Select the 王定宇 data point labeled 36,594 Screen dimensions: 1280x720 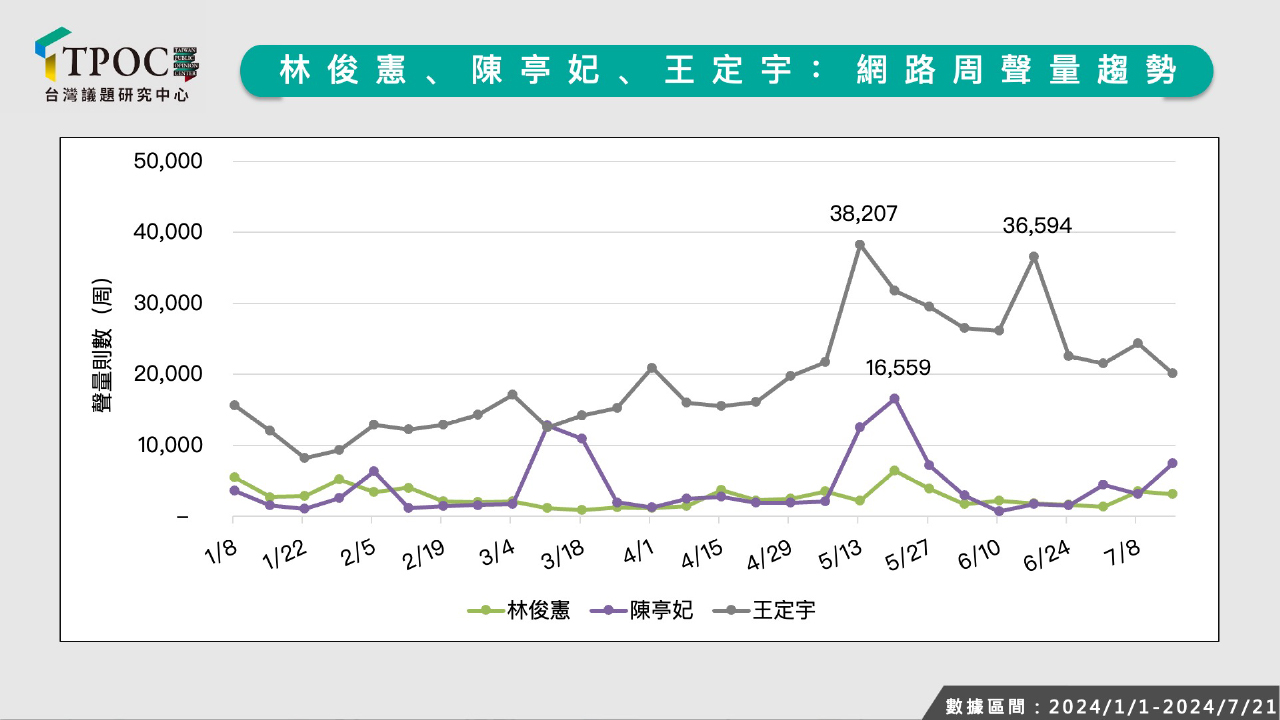(1034, 257)
